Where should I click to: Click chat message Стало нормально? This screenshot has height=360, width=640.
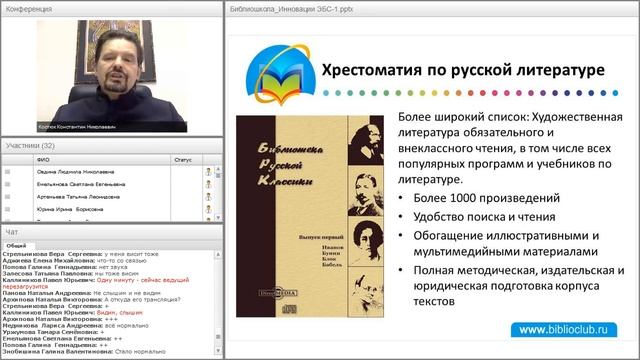140,351
